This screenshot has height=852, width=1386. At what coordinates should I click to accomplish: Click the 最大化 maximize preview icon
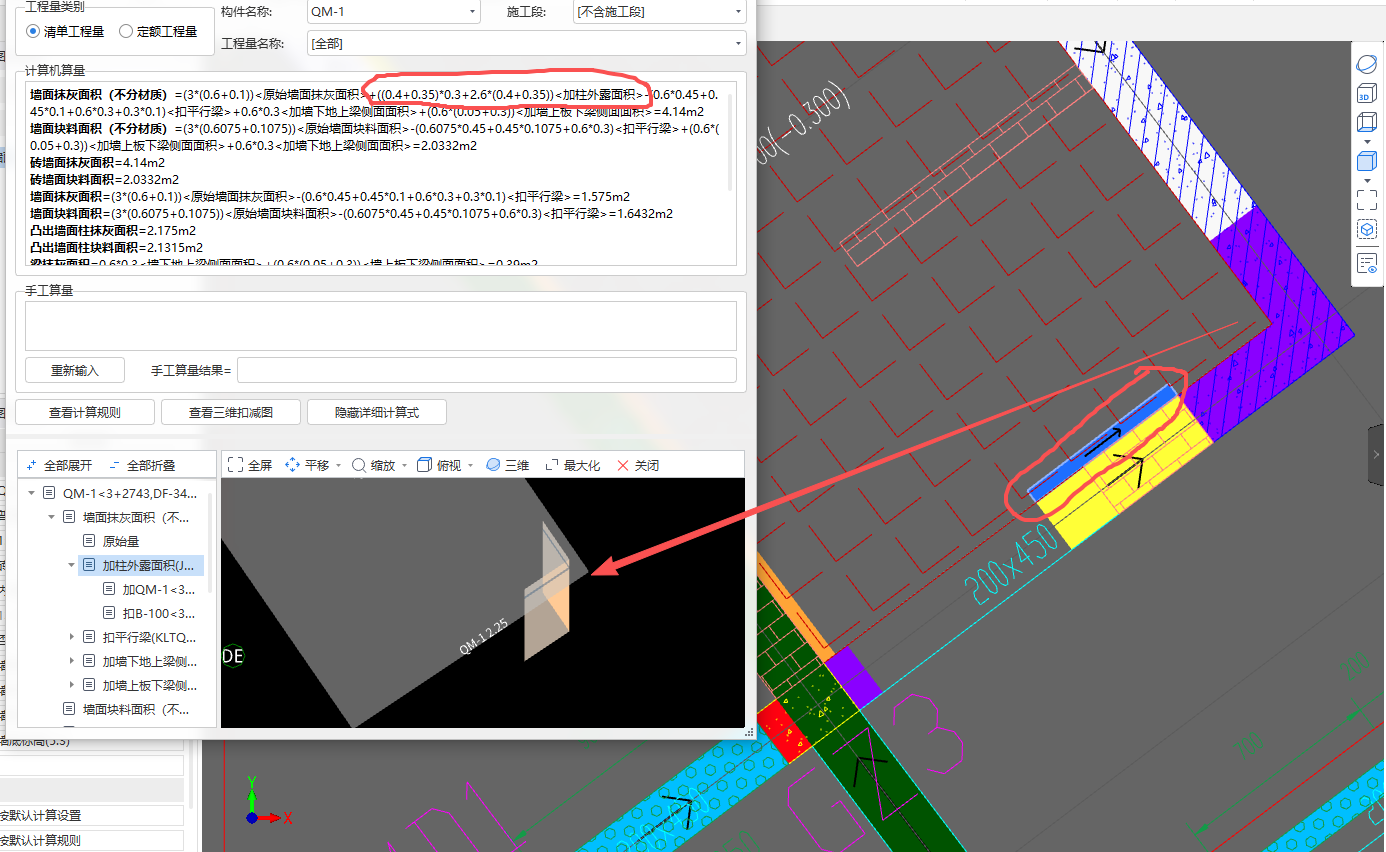[551, 465]
